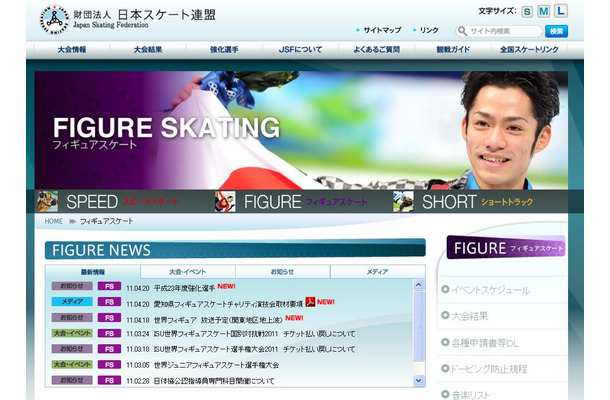This screenshot has height=400, width=610.
Task: Switch to the 大会・イベント news tab
Action: click(x=187, y=272)
